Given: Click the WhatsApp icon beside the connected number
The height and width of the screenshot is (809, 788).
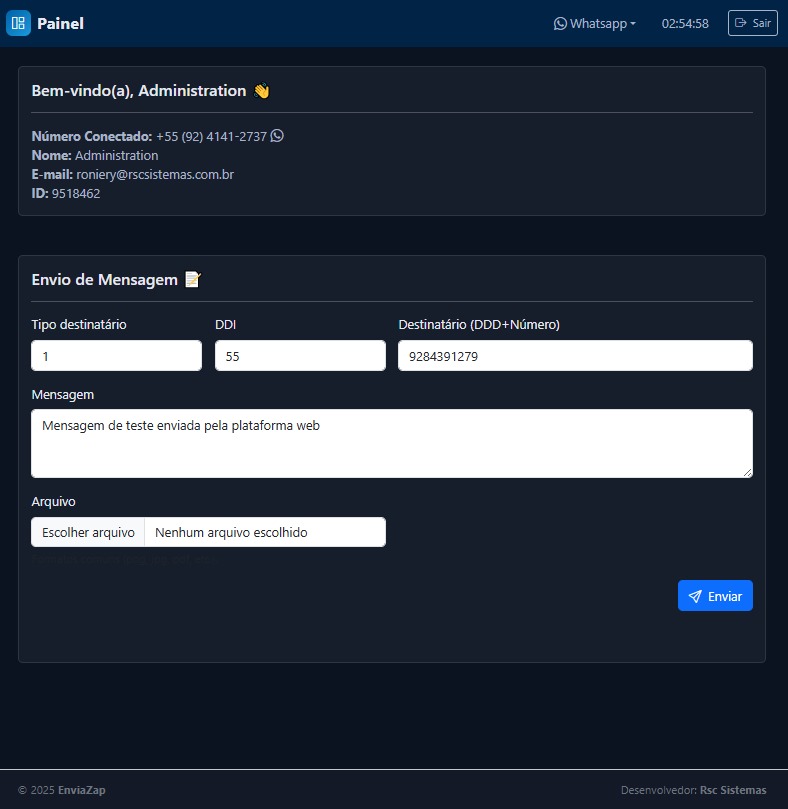Looking at the screenshot, I should point(277,136).
